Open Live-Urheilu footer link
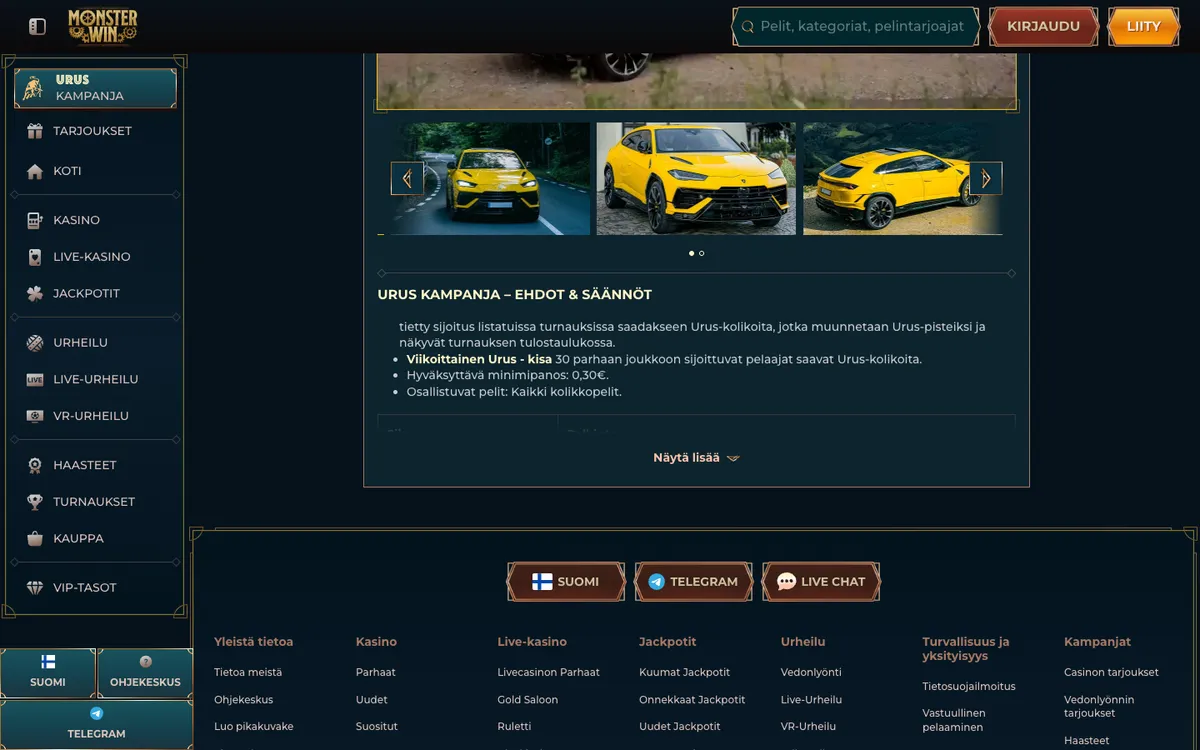The width and height of the screenshot is (1200, 750). click(812, 700)
